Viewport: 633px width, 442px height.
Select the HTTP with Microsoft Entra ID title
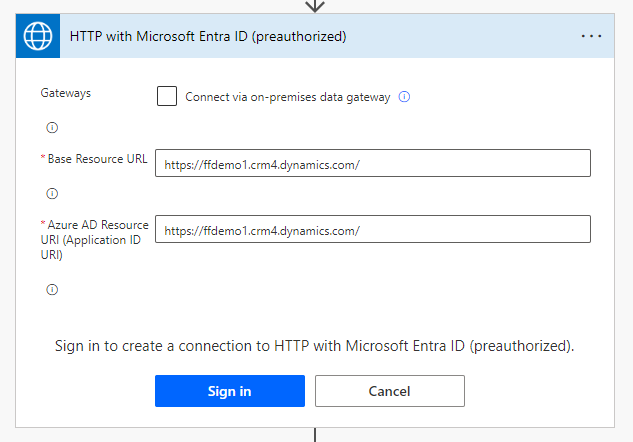pos(208,36)
